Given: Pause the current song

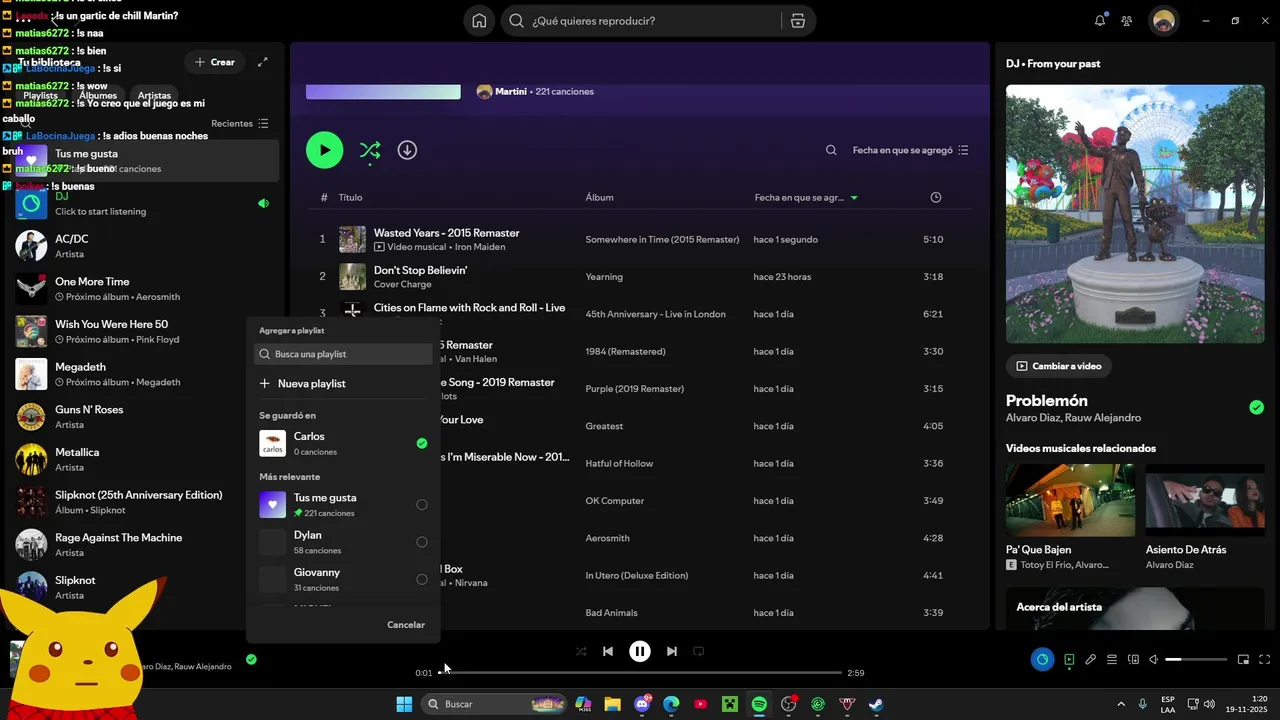Looking at the screenshot, I should coord(640,651).
